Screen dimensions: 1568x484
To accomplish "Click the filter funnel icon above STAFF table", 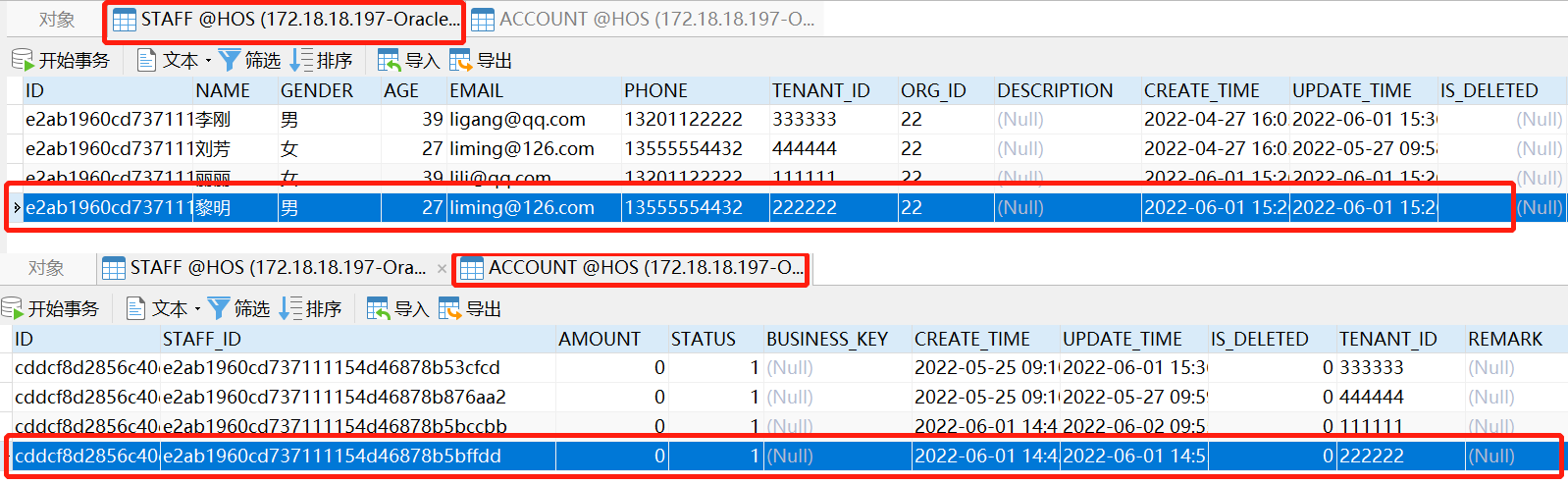I will pyautogui.click(x=229, y=61).
